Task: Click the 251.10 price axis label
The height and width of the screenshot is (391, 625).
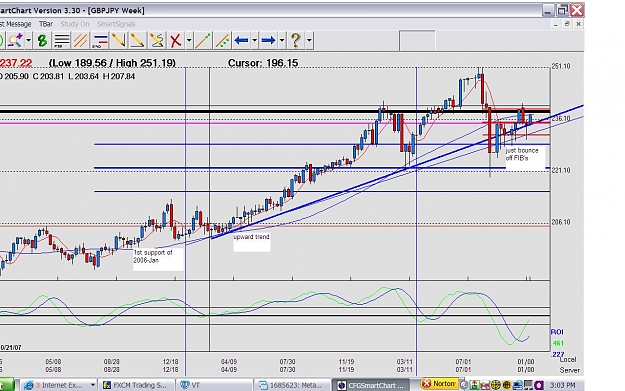Action: tap(561, 66)
